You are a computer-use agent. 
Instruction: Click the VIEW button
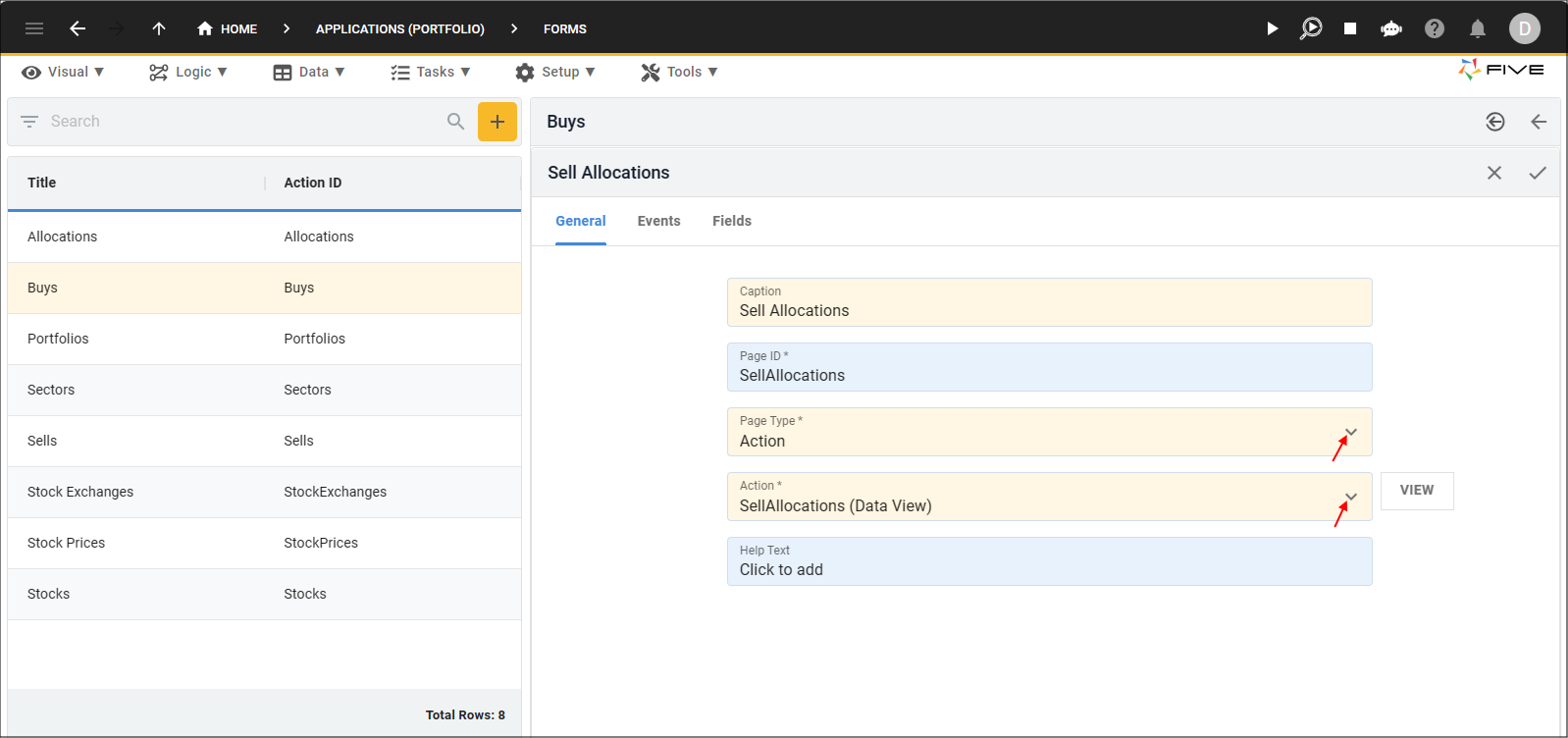(1417, 491)
